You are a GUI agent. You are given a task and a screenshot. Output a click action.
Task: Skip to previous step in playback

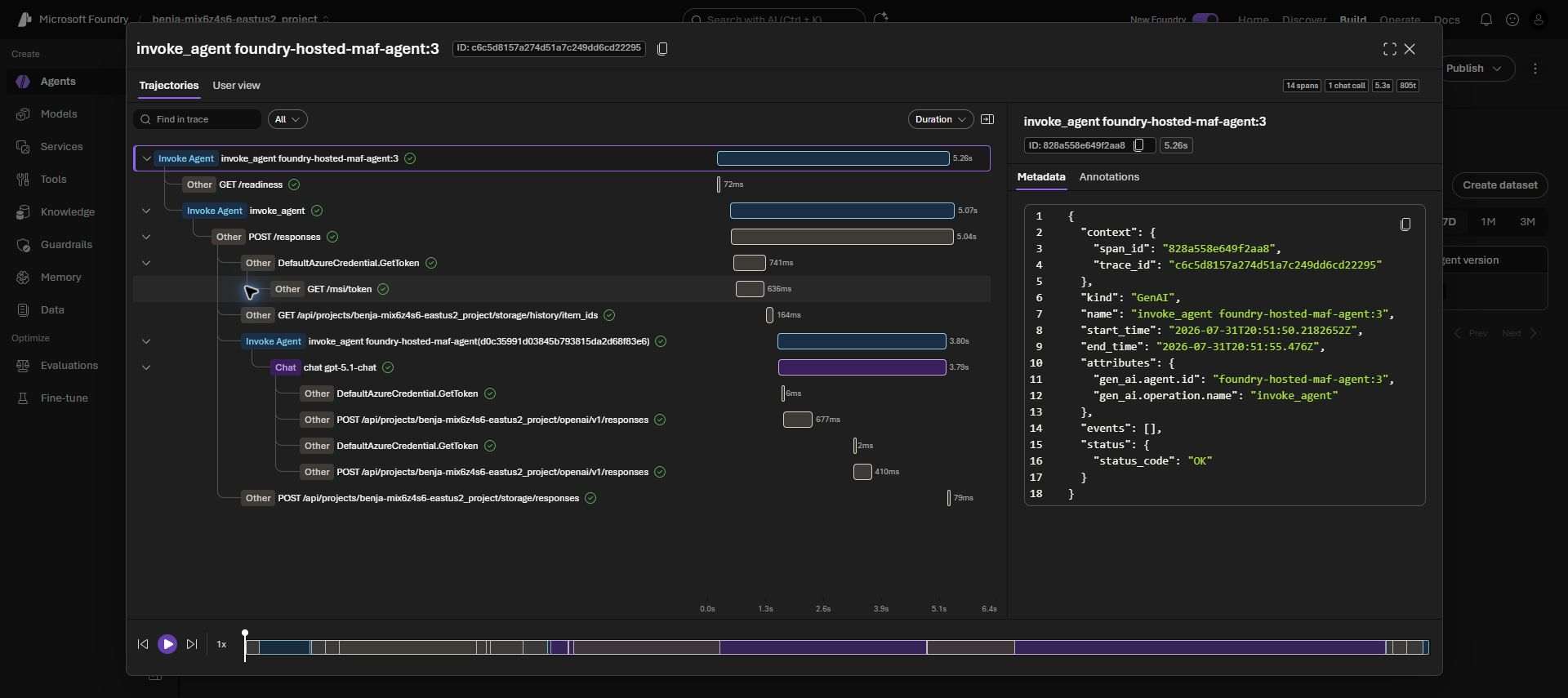click(x=143, y=644)
